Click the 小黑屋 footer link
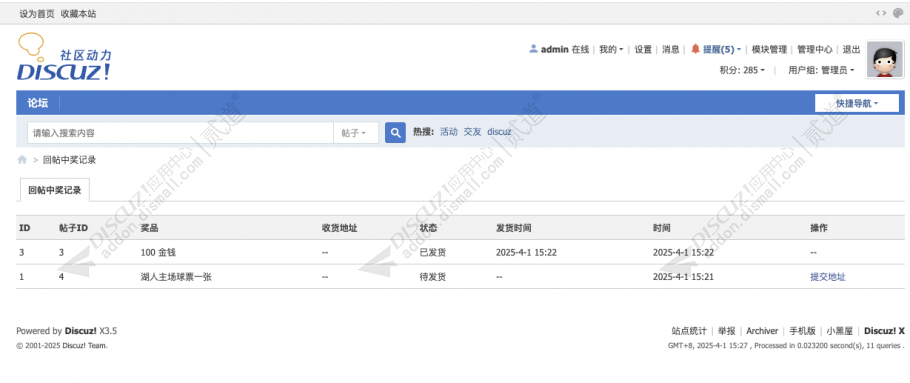Image resolution: width=910 pixels, height=383 pixels. point(840,331)
